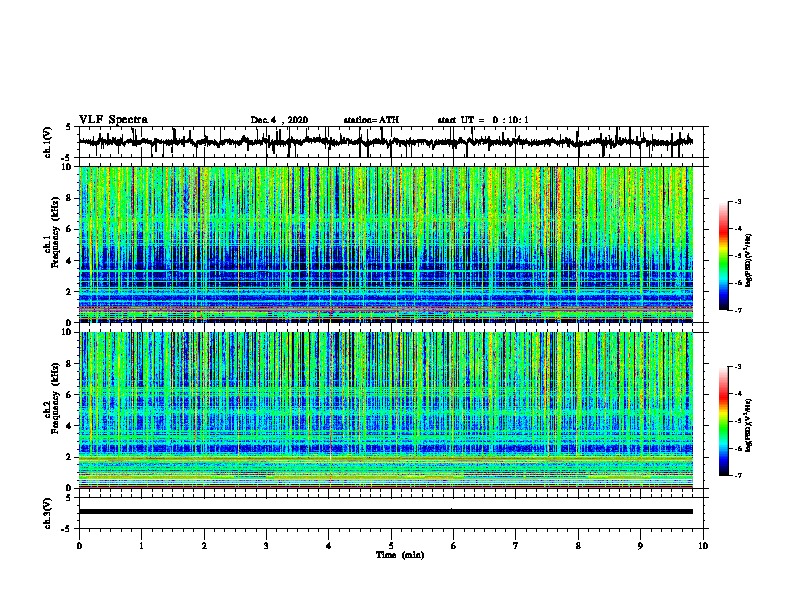Click the ch.1 colorbar log(PSD) unit label
Screen dimensions: 792x612
[x=749, y=260]
